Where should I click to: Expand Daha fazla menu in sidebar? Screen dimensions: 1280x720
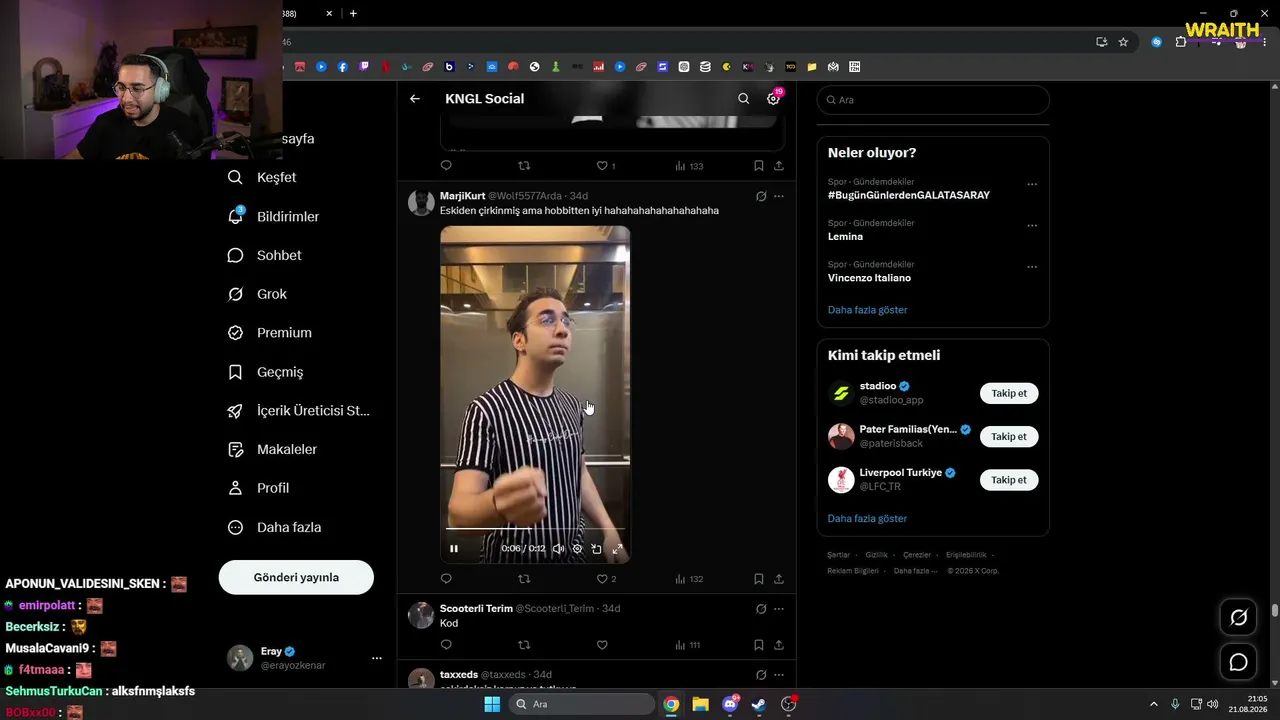click(274, 527)
